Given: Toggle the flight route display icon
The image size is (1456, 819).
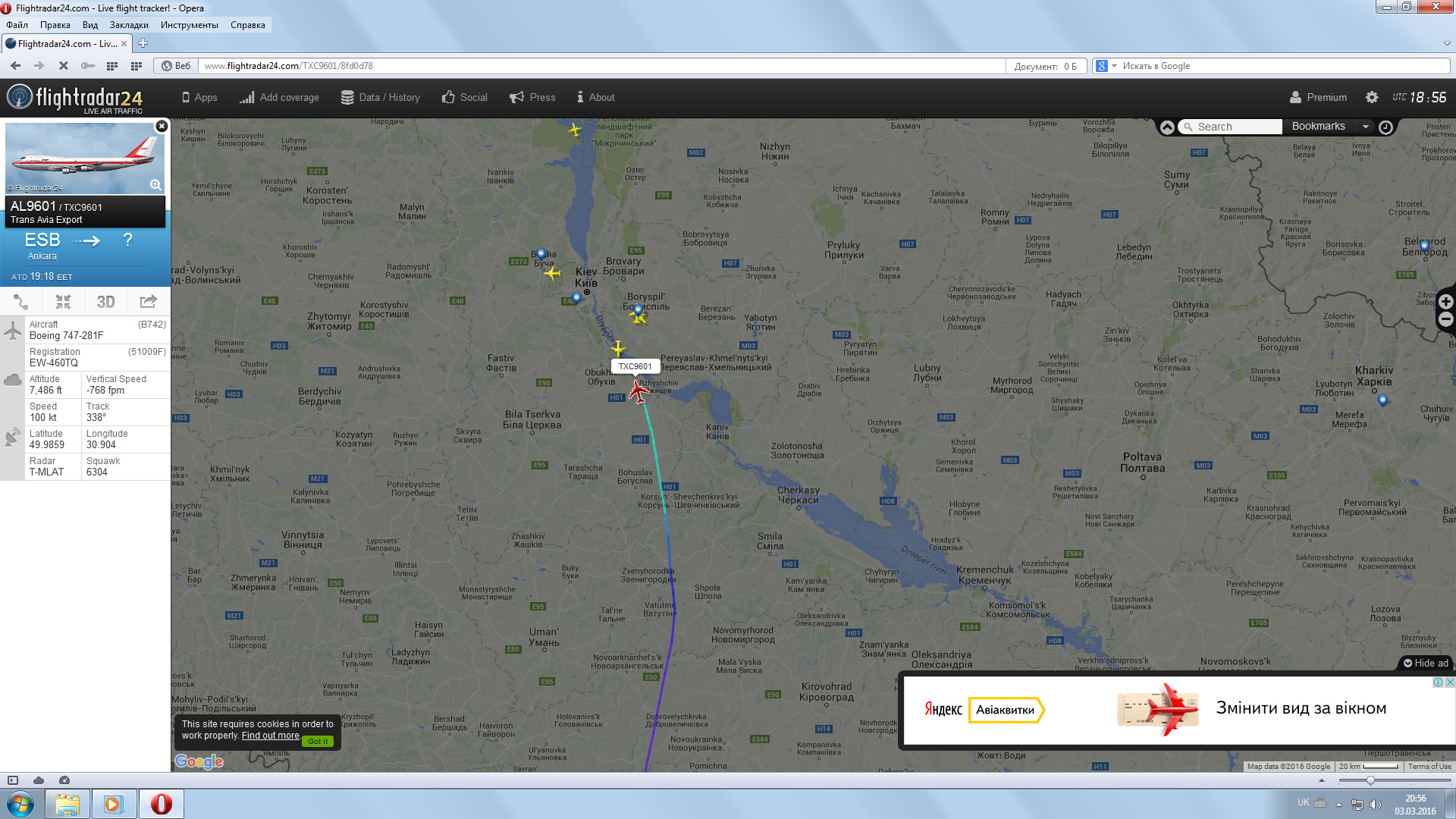Looking at the screenshot, I should (21, 302).
